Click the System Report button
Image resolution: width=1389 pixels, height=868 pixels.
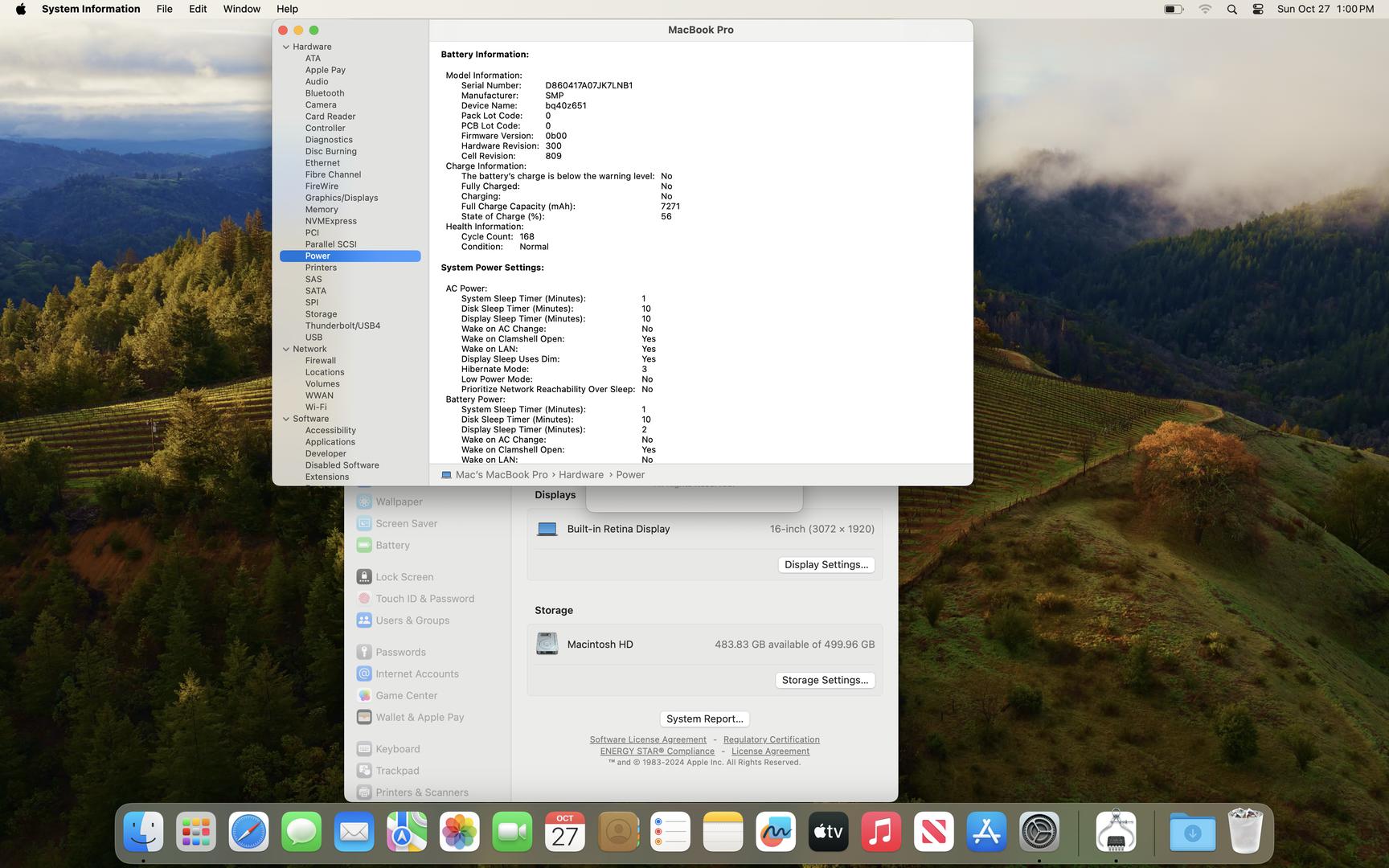coord(704,719)
